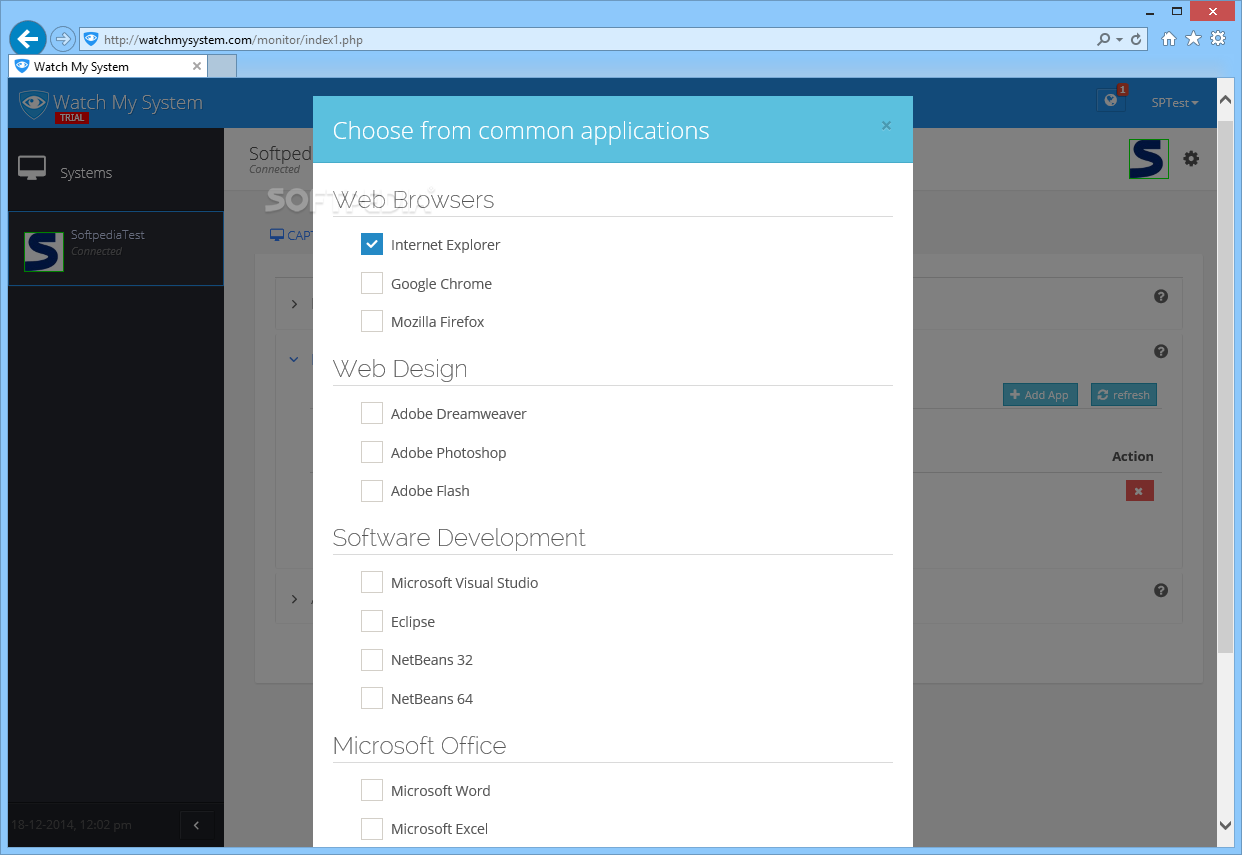Click the page refresh icon in address bar
1242x855 pixels.
pos(1134,39)
